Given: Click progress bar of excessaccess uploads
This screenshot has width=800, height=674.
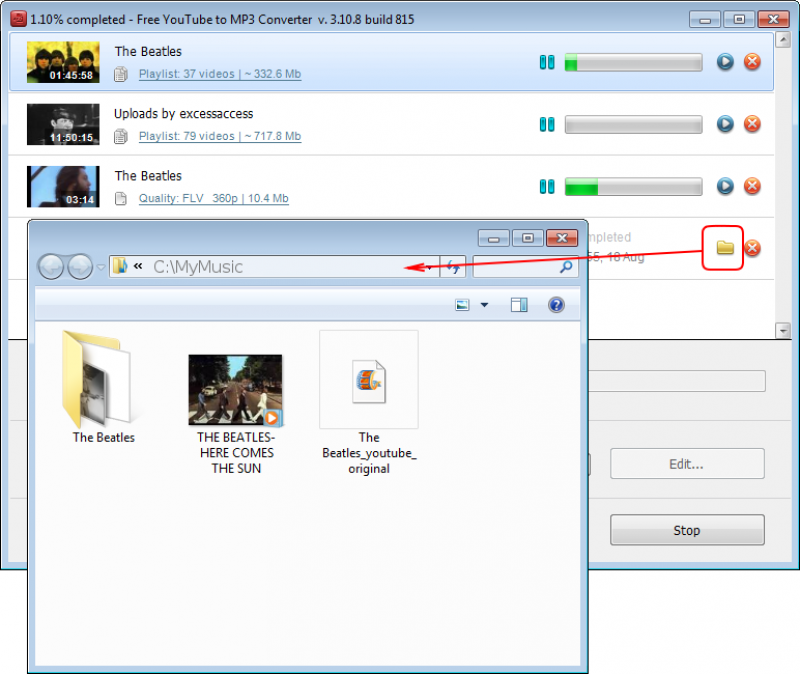Looking at the screenshot, I should [x=633, y=124].
